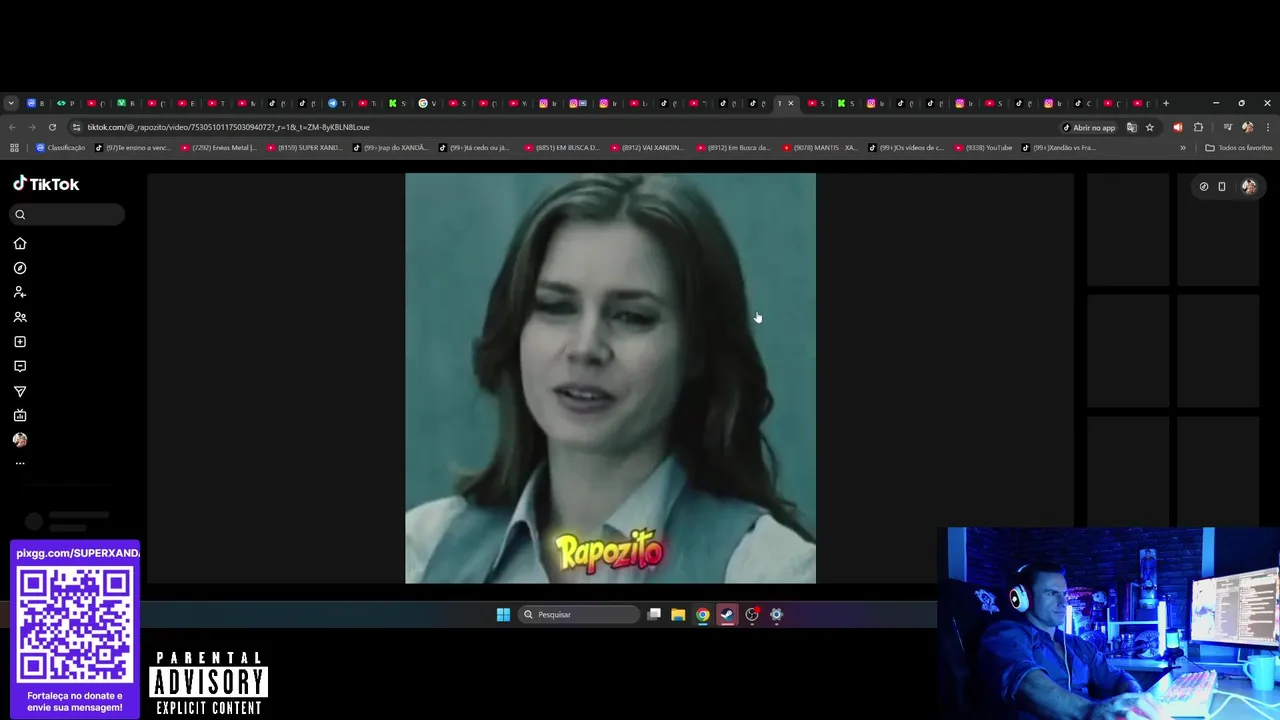Open the Windows Start button

pos(503,615)
